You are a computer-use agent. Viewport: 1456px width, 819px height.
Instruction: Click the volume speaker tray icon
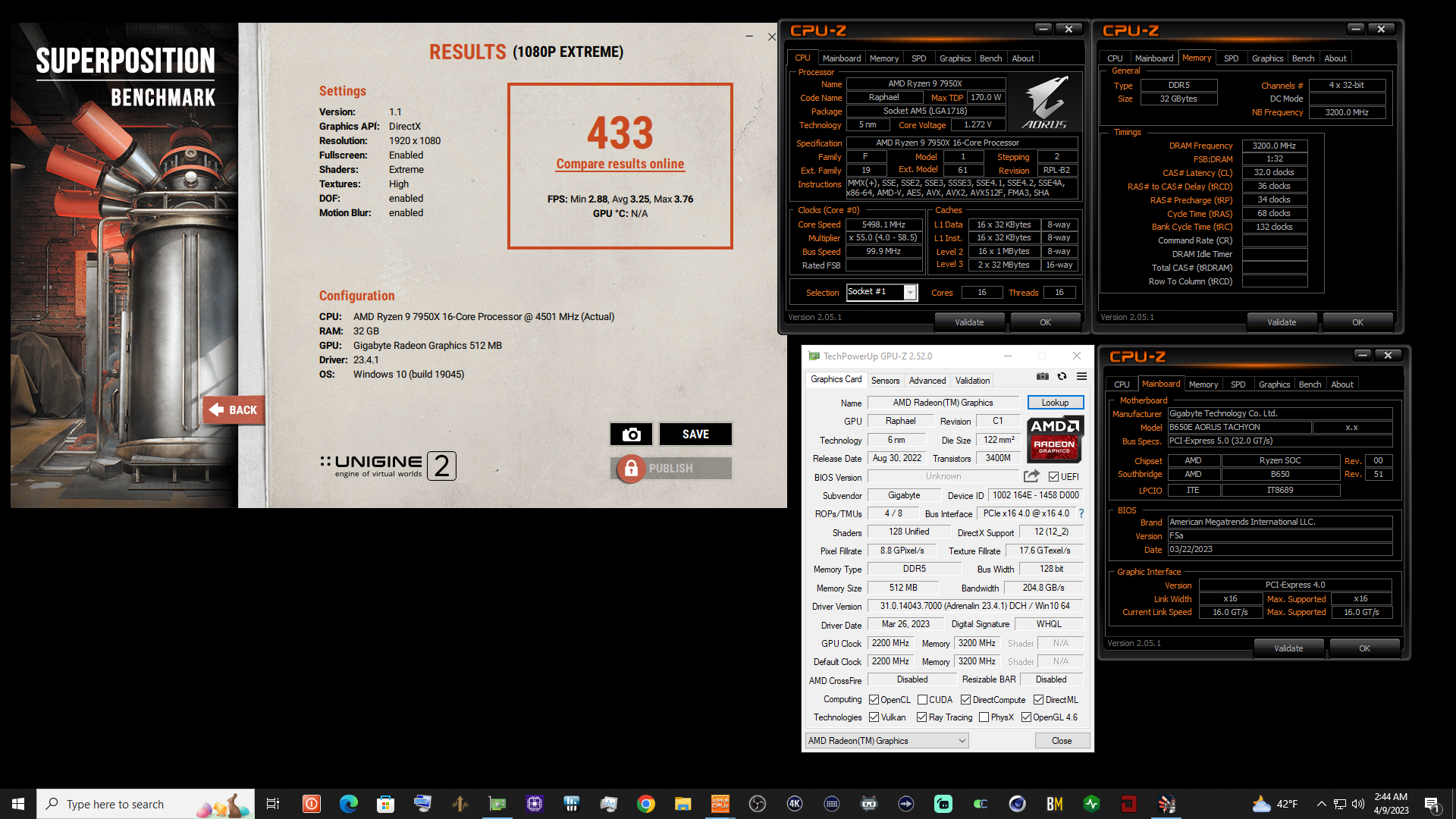coord(1357,804)
